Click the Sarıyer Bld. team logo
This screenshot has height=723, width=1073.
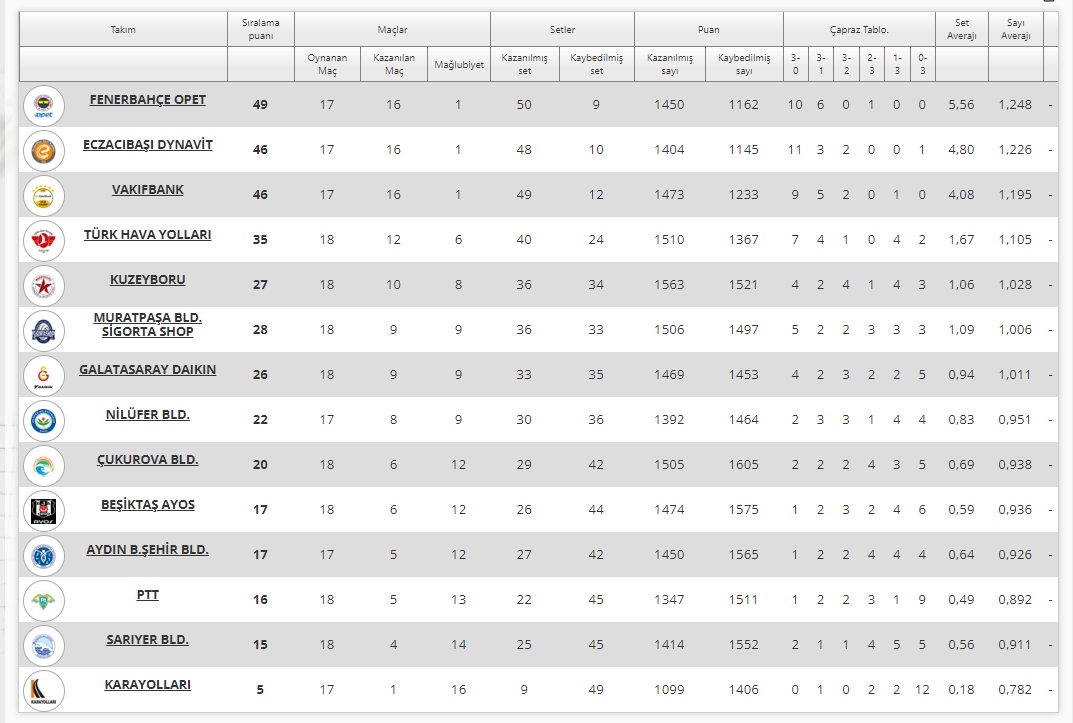click(x=44, y=645)
